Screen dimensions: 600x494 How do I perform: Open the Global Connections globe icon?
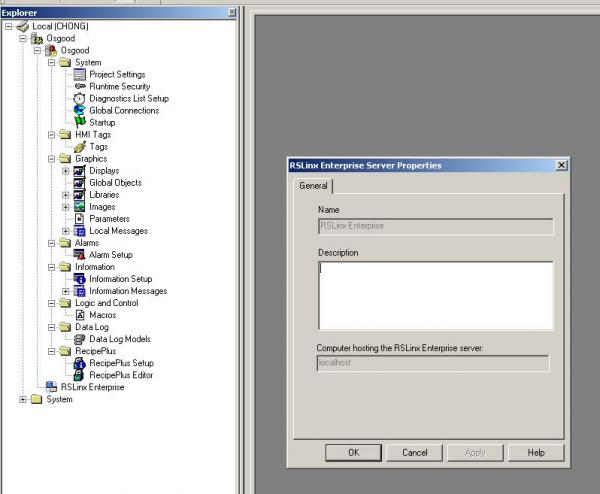click(80, 110)
